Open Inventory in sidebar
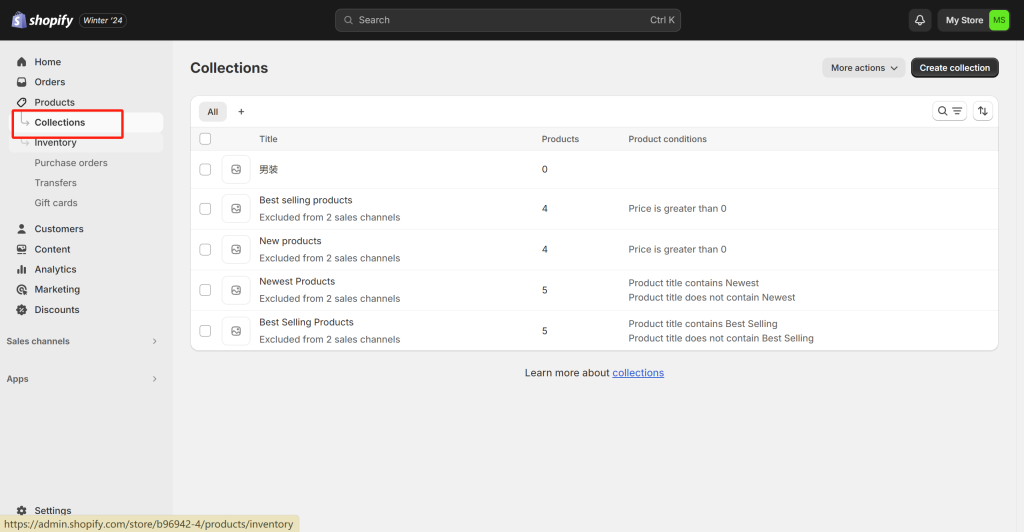This screenshot has width=1024, height=532. click(x=56, y=143)
